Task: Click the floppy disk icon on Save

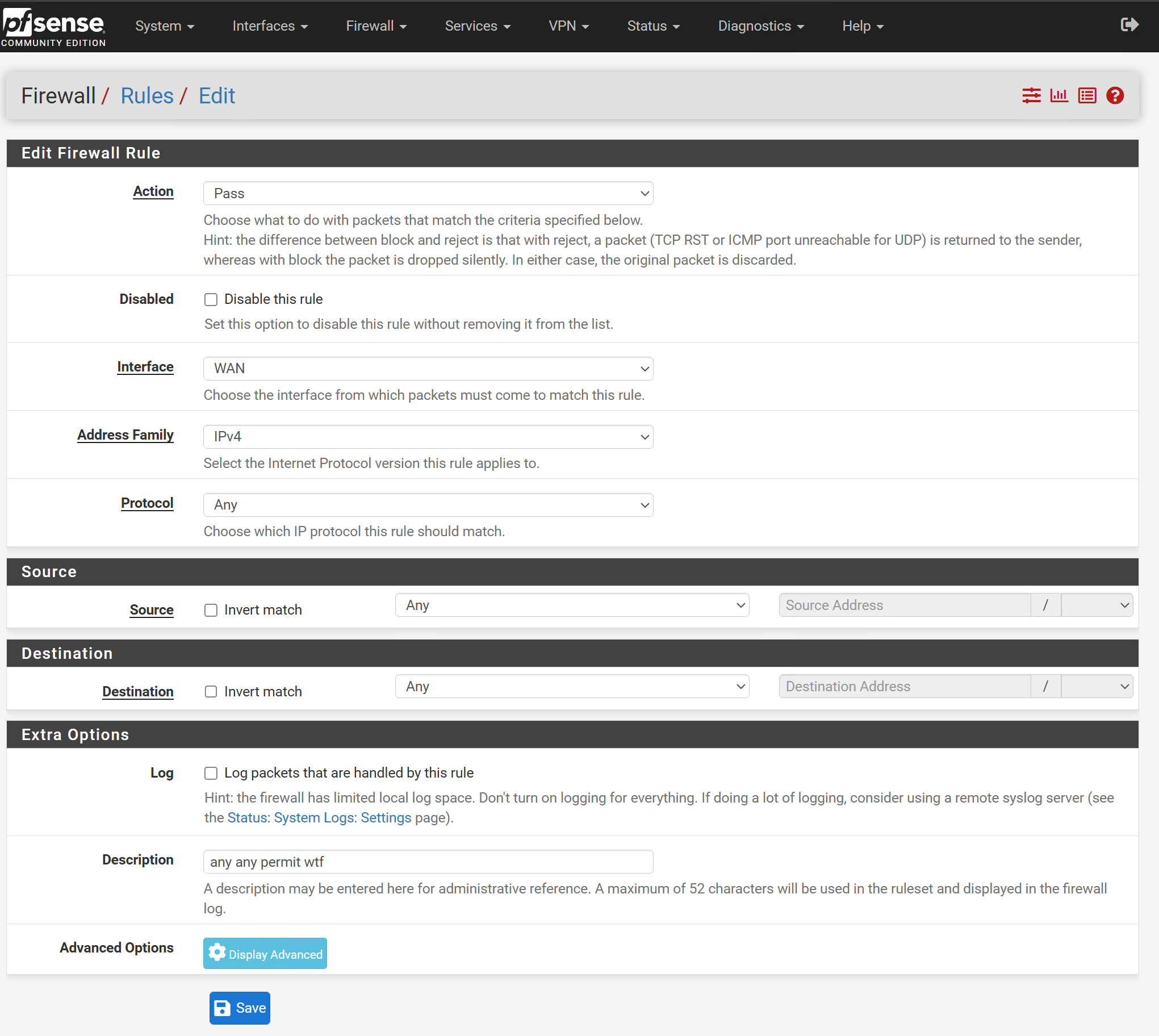Action: [222, 1008]
